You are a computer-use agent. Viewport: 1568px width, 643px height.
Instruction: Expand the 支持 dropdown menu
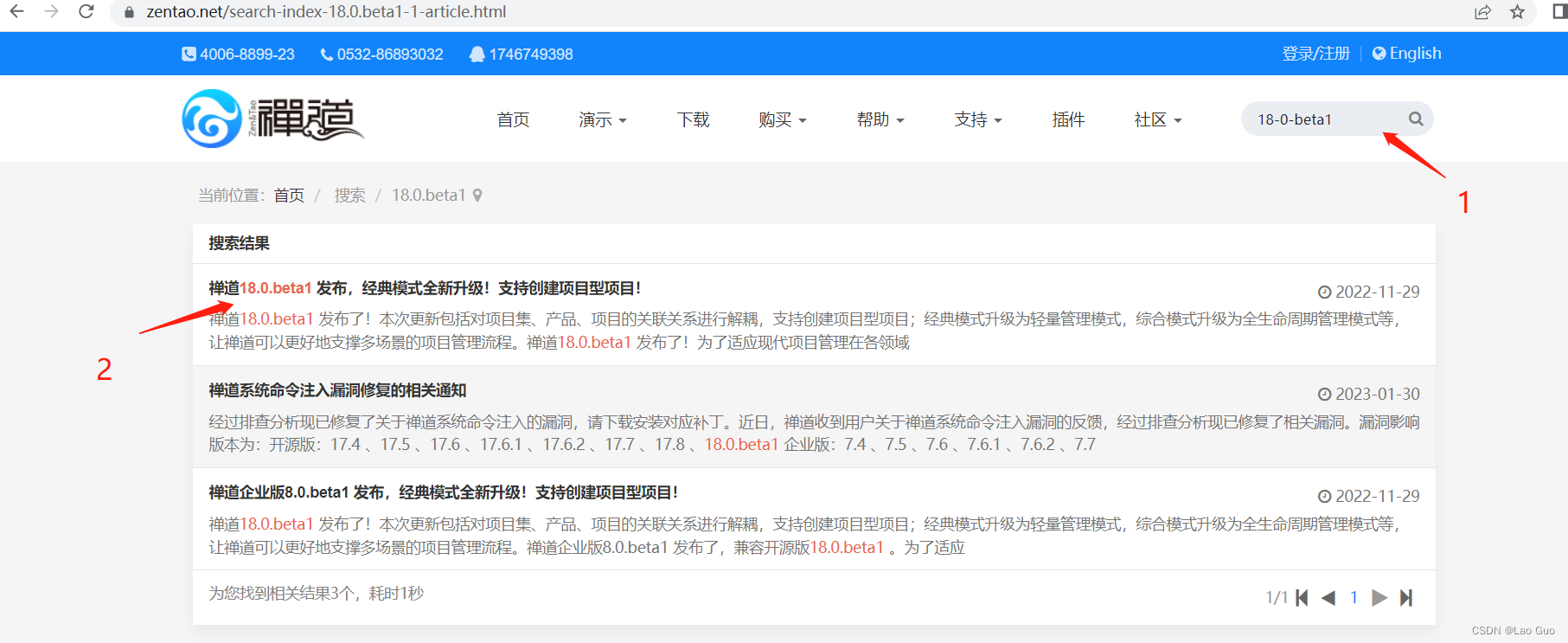pos(978,119)
